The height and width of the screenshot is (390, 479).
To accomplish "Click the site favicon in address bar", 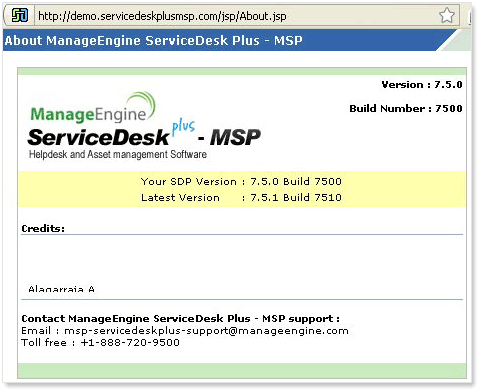I will point(20,15).
